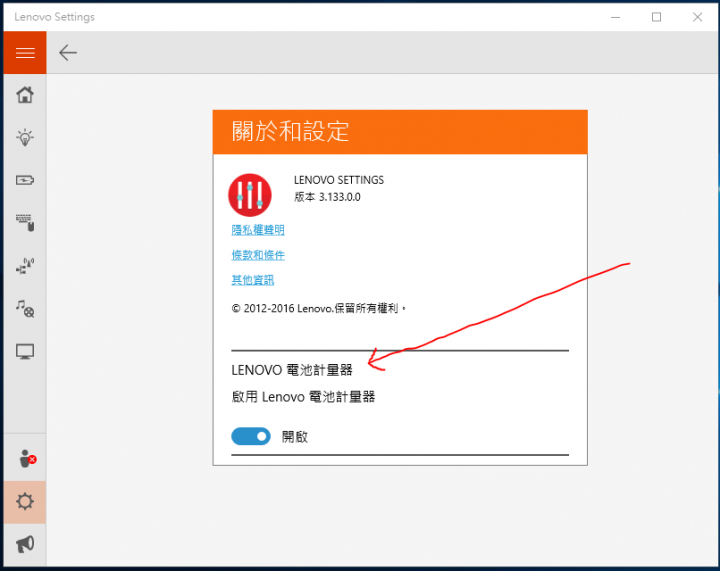Open the audio and media section
The height and width of the screenshot is (571, 720).
click(25, 308)
